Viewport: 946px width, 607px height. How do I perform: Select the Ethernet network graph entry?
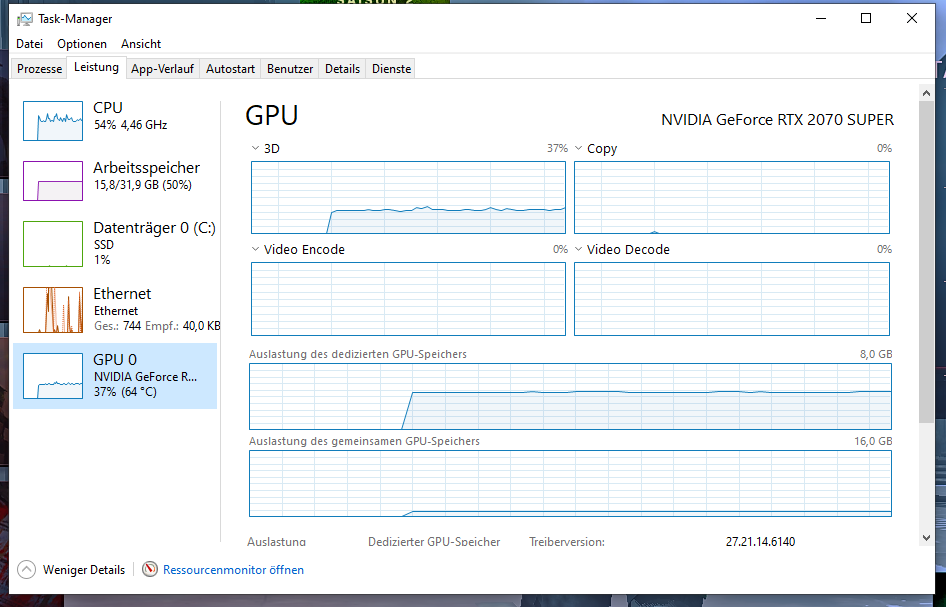coord(53,310)
